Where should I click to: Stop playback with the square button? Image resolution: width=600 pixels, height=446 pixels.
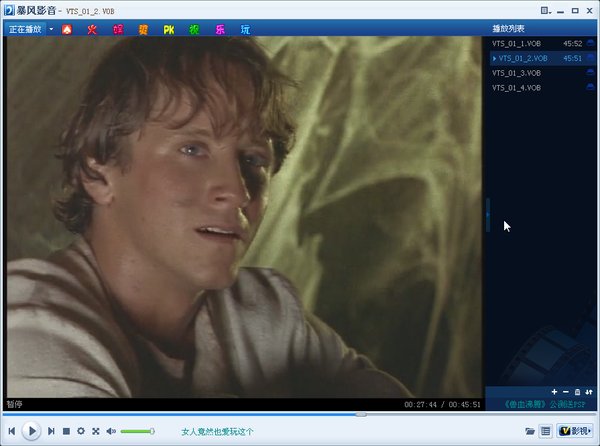(x=66, y=431)
